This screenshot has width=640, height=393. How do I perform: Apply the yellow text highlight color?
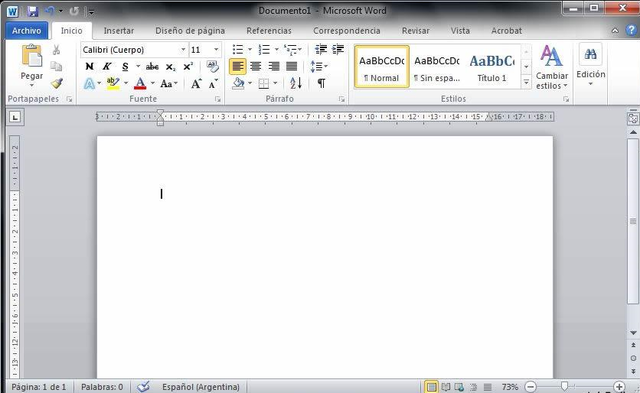pos(113,84)
